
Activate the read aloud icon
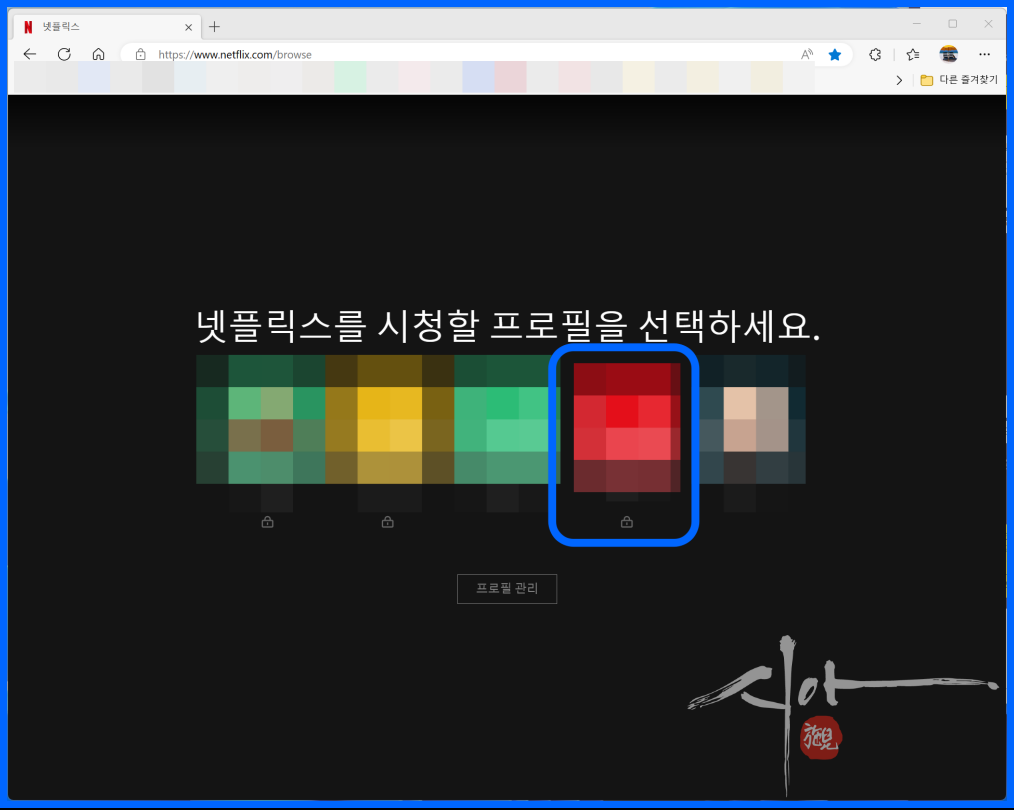806,54
